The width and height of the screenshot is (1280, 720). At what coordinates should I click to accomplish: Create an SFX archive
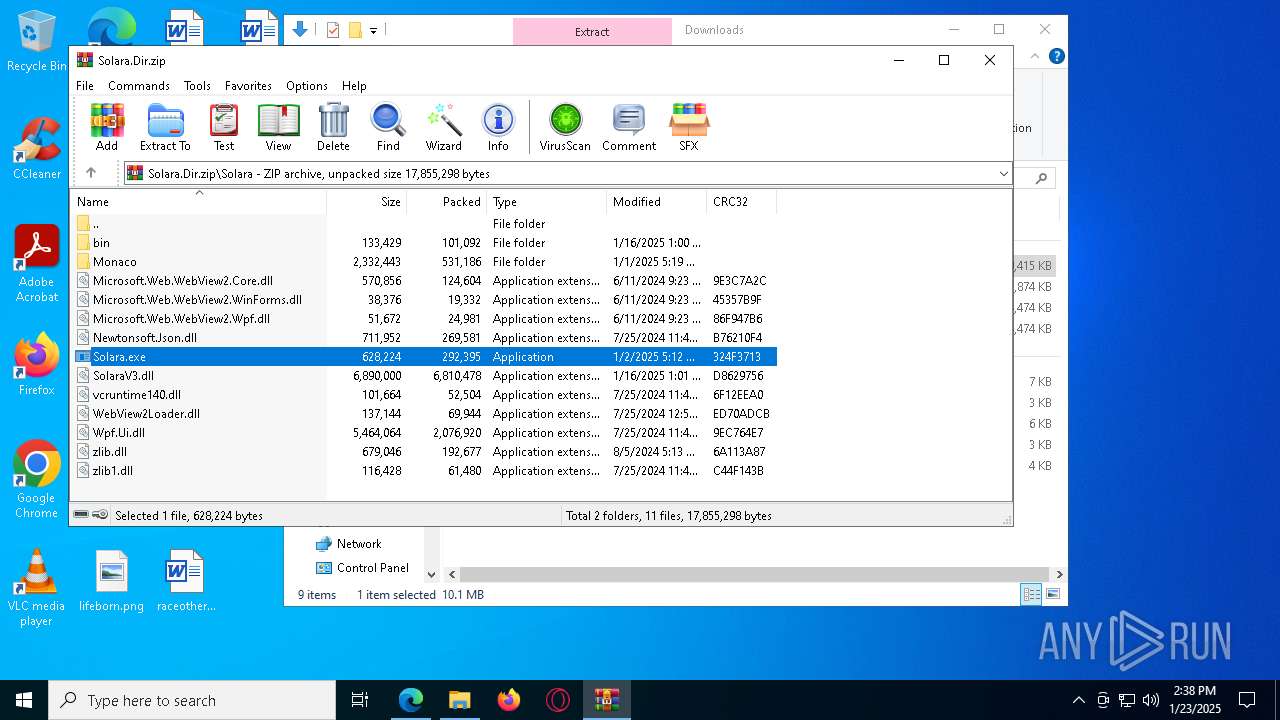tap(689, 128)
